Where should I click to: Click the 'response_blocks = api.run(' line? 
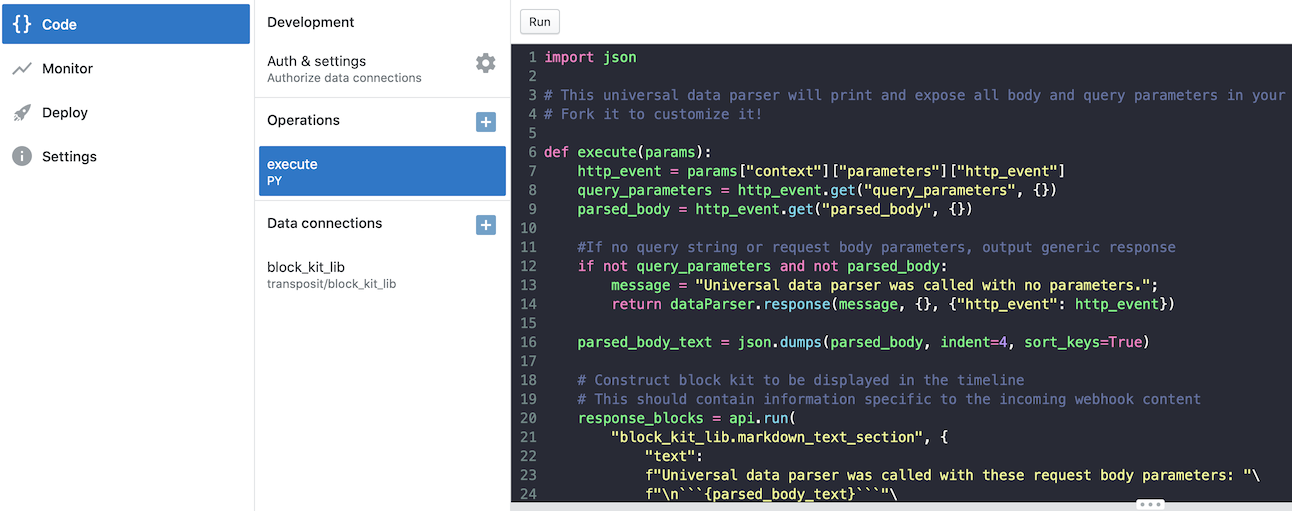686,418
